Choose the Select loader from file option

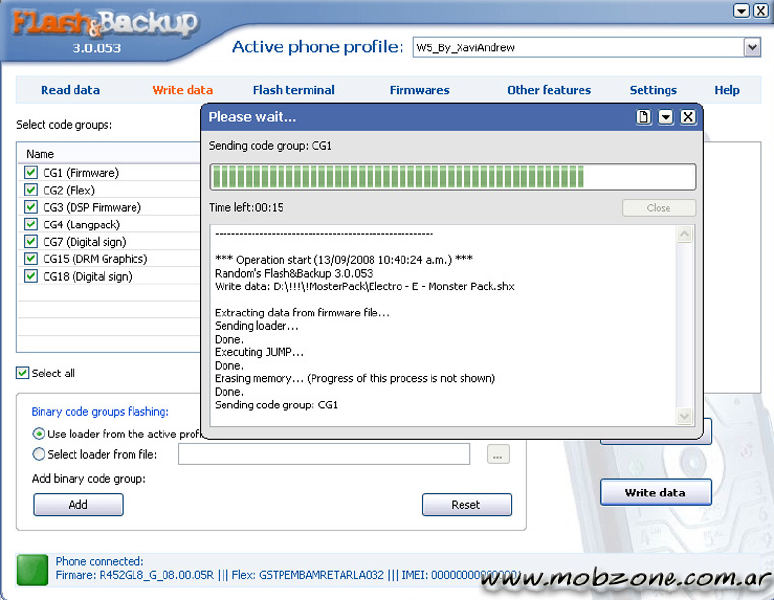click(x=39, y=454)
